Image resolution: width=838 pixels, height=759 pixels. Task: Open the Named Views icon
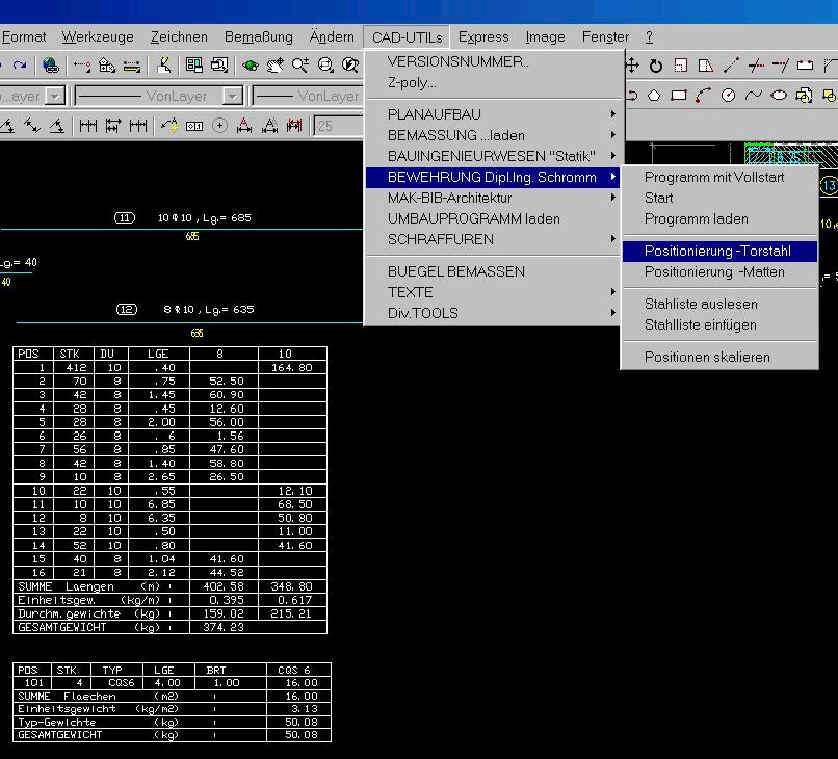click(219, 65)
